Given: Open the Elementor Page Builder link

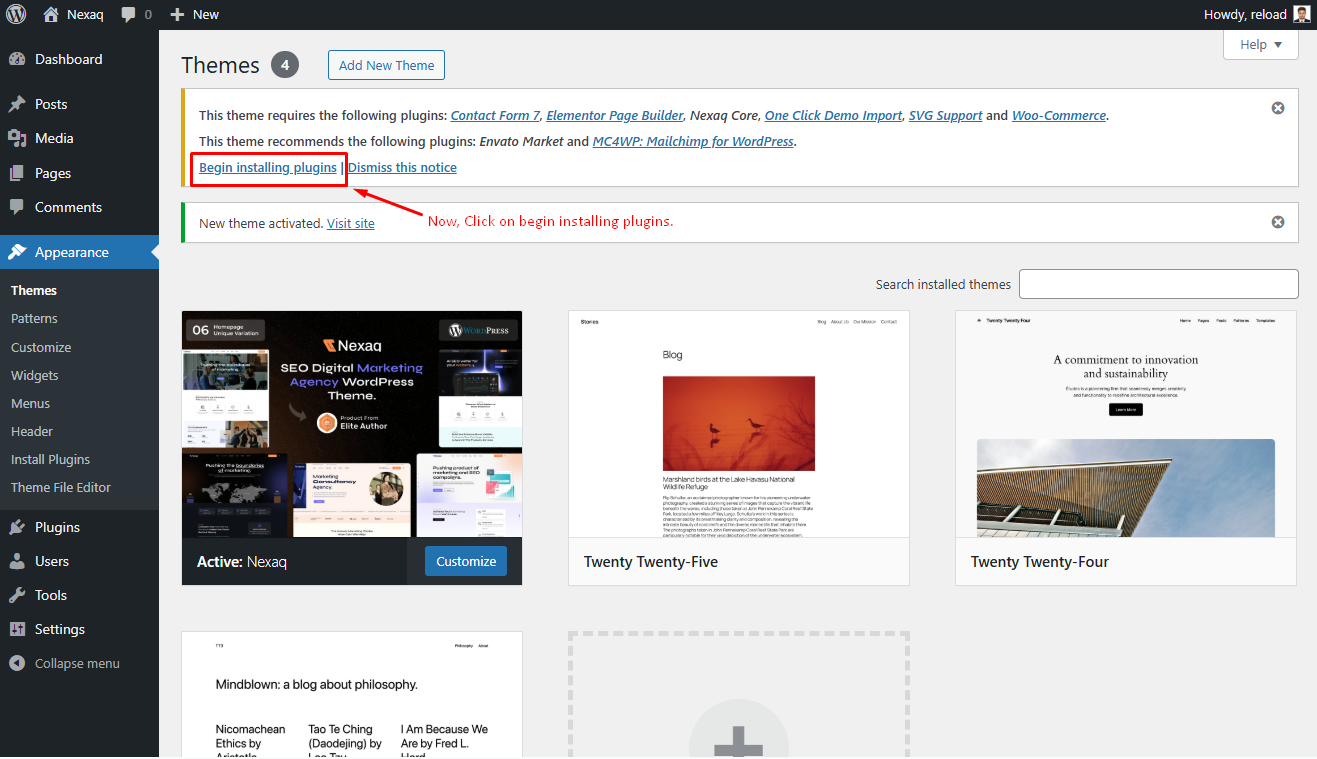Looking at the screenshot, I should 615,115.
